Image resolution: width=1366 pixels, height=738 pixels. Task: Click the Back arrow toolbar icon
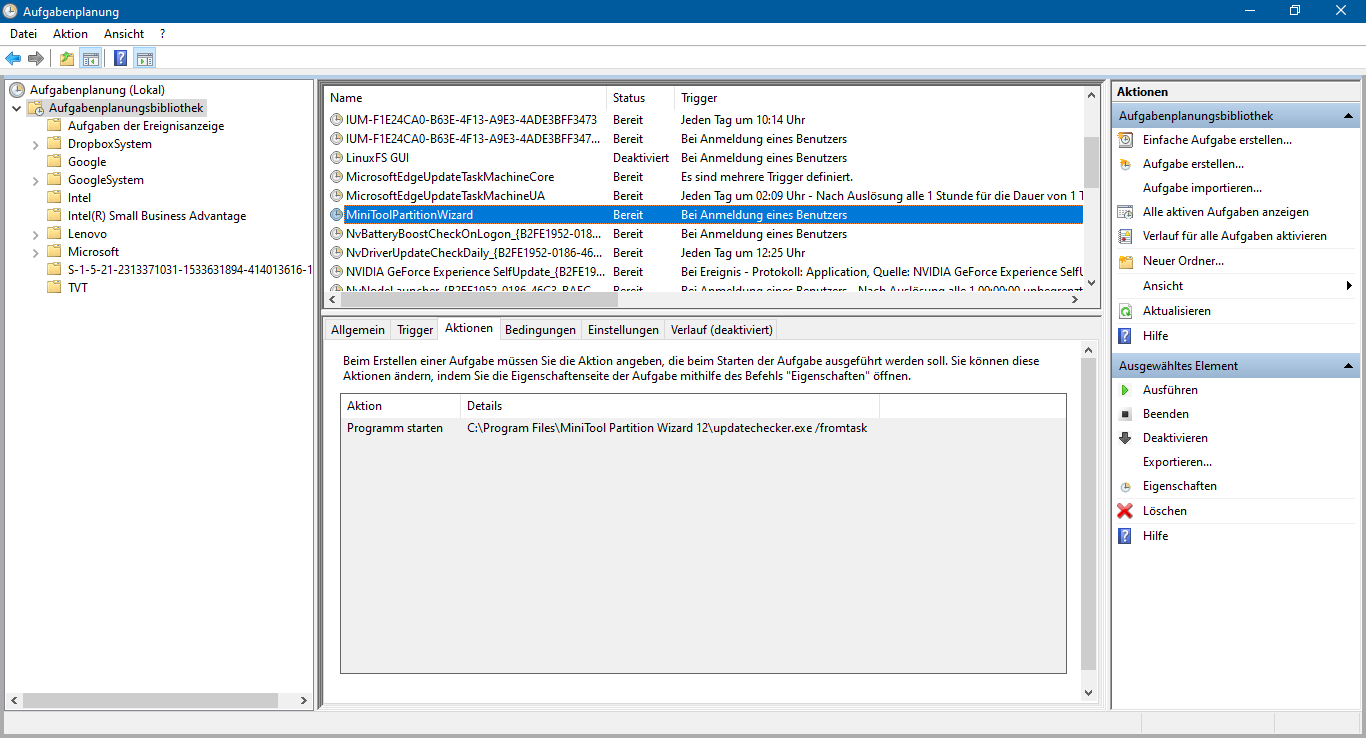(x=13, y=58)
